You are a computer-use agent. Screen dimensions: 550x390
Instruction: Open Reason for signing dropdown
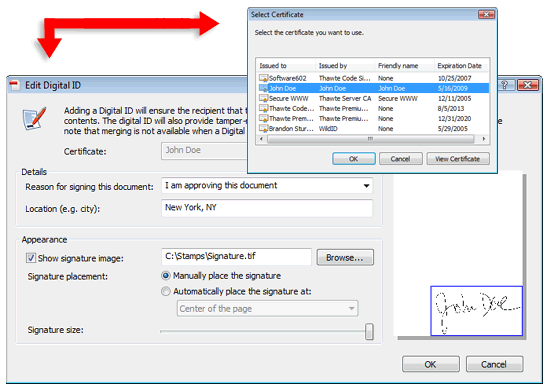pos(366,186)
